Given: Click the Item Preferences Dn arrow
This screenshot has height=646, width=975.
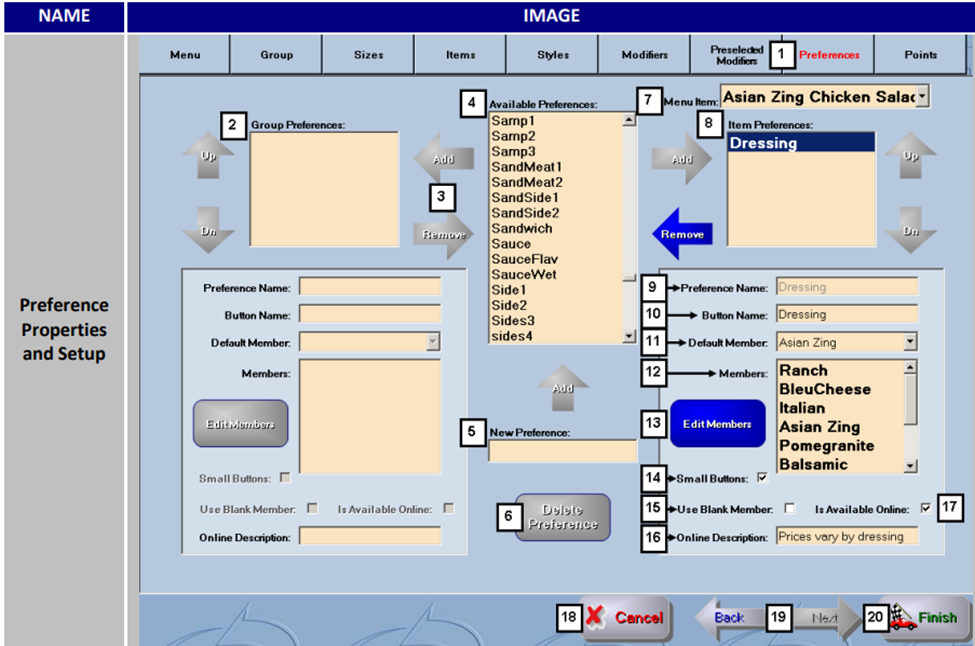Looking at the screenshot, I should click(x=910, y=230).
